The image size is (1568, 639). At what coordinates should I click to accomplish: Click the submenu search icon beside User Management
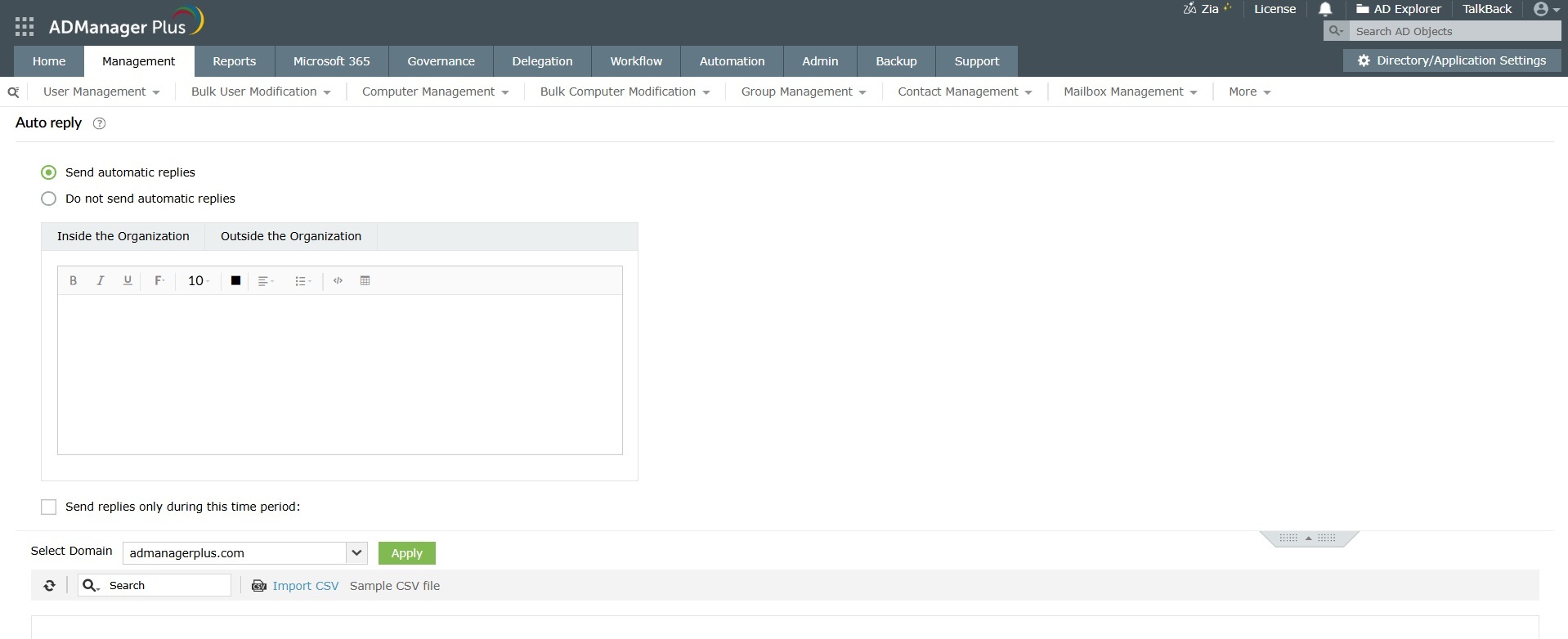pos(13,92)
